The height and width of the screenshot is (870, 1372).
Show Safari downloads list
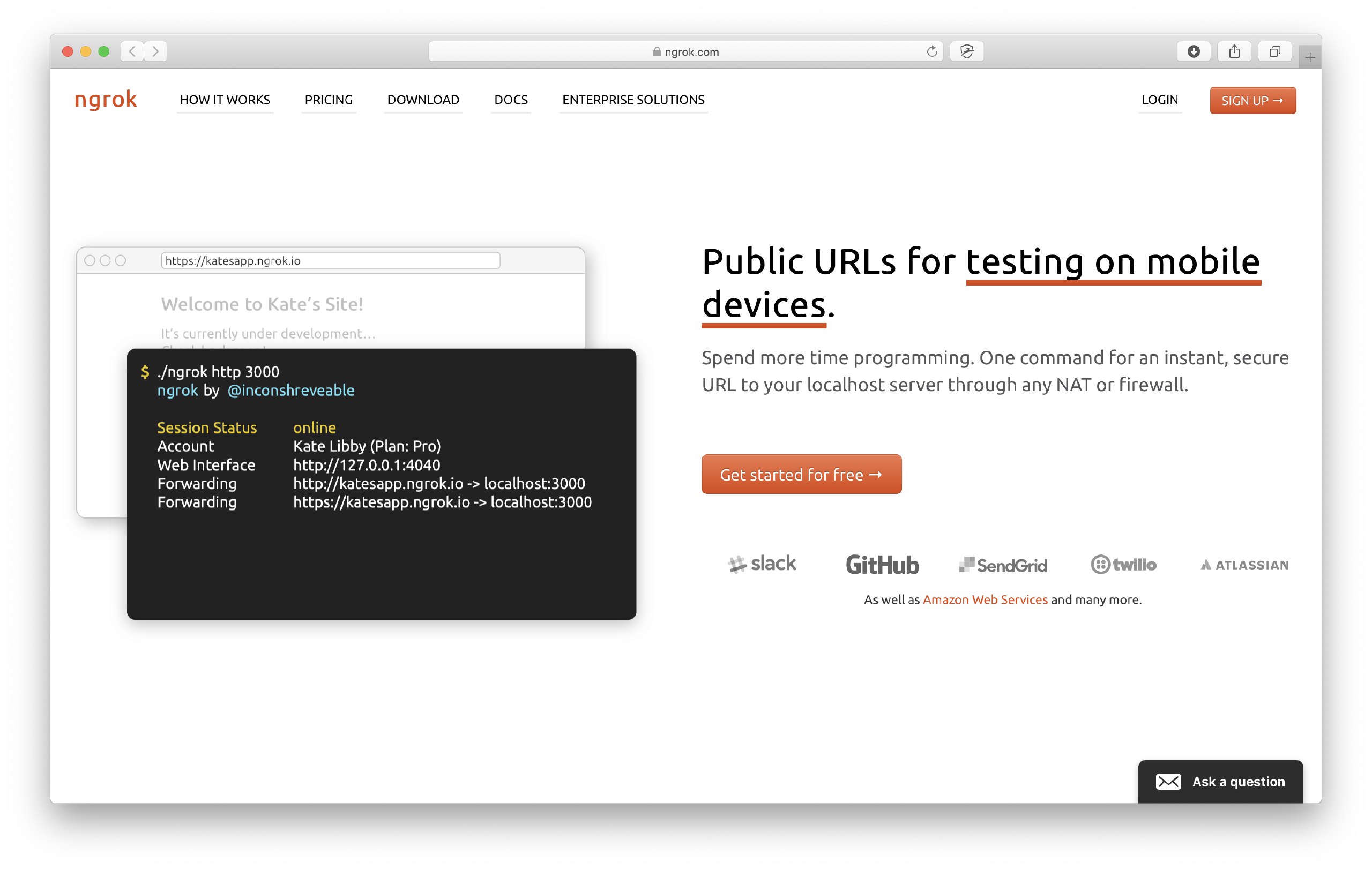tap(1194, 51)
